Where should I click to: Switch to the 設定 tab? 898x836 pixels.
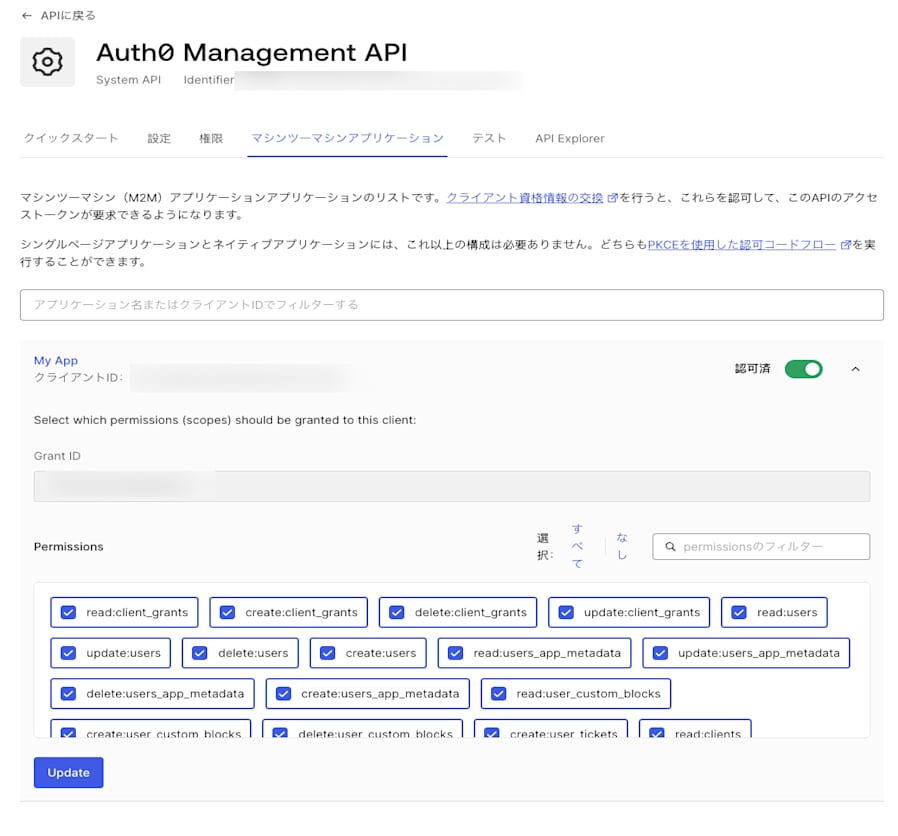(159, 138)
